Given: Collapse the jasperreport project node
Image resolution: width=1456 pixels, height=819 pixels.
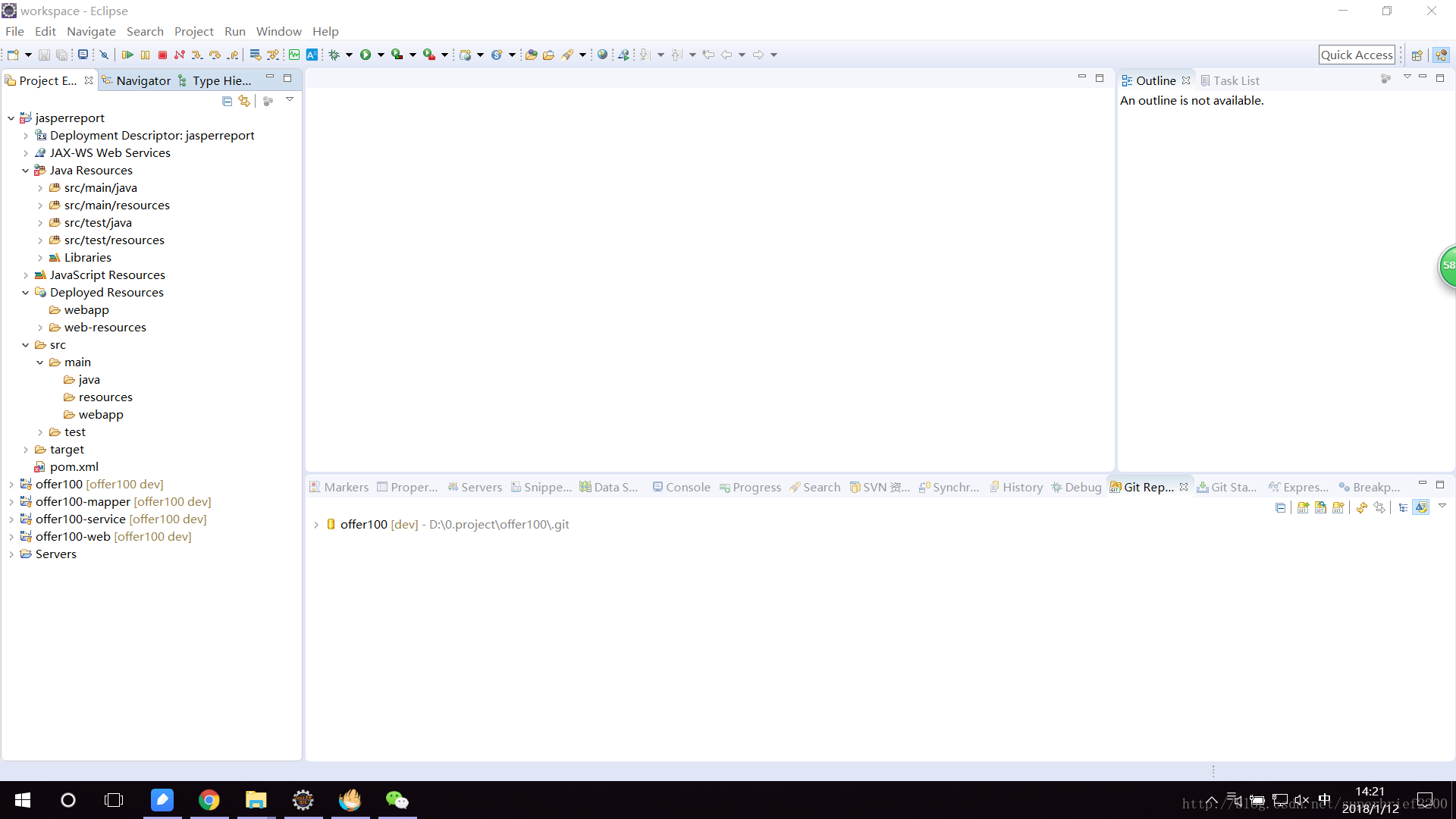Looking at the screenshot, I should (x=11, y=118).
